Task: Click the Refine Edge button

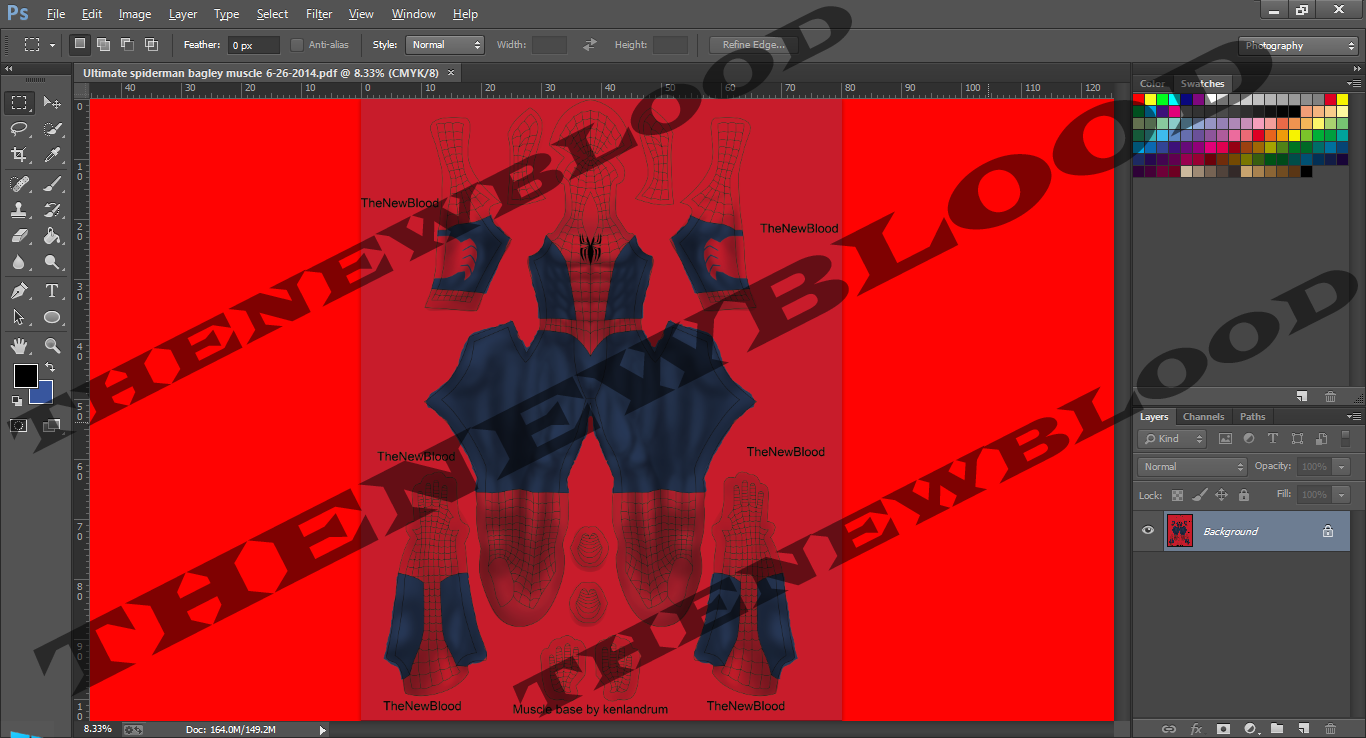Action: click(x=753, y=45)
